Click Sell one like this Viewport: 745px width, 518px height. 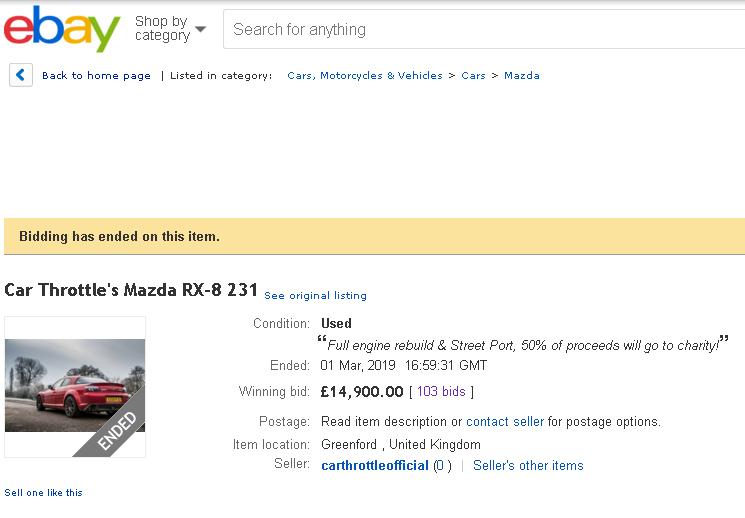tap(43, 492)
